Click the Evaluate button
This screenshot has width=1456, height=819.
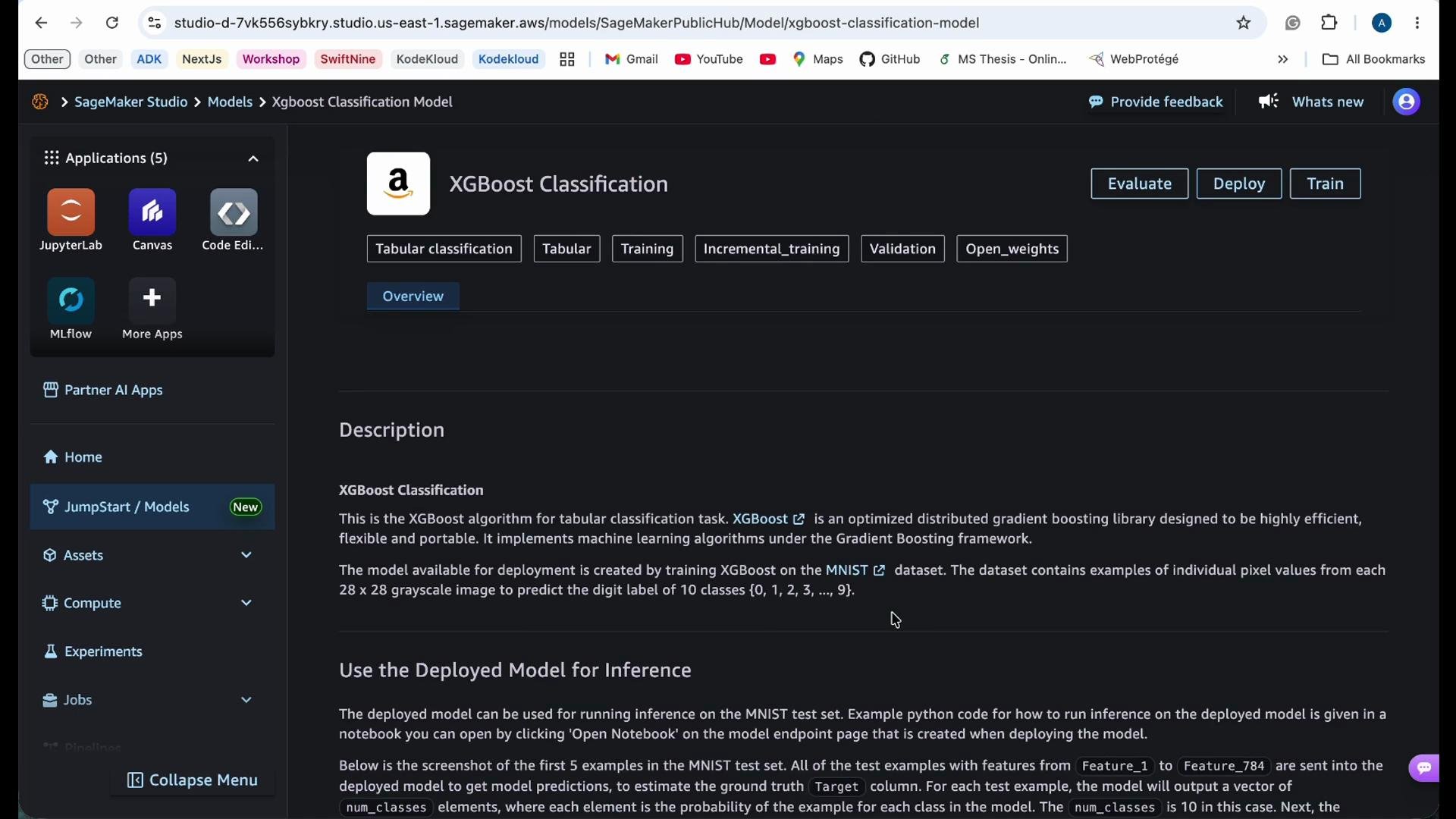(x=1139, y=184)
